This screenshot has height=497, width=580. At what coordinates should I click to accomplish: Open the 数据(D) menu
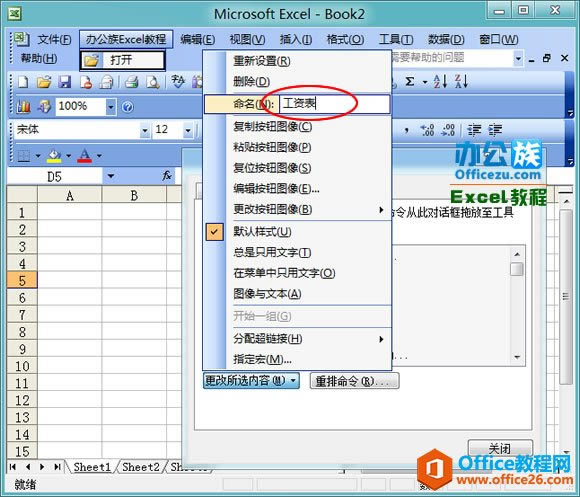click(x=446, y=39)
